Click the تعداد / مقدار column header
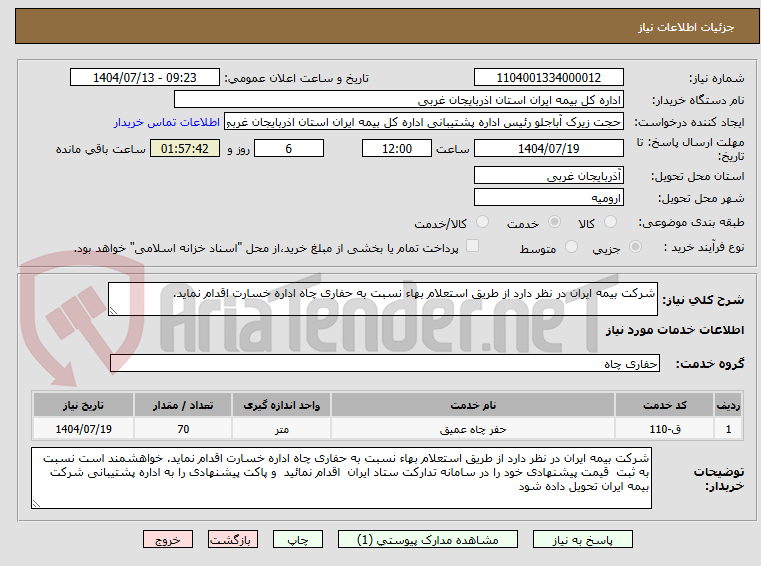 coord(183,405)
